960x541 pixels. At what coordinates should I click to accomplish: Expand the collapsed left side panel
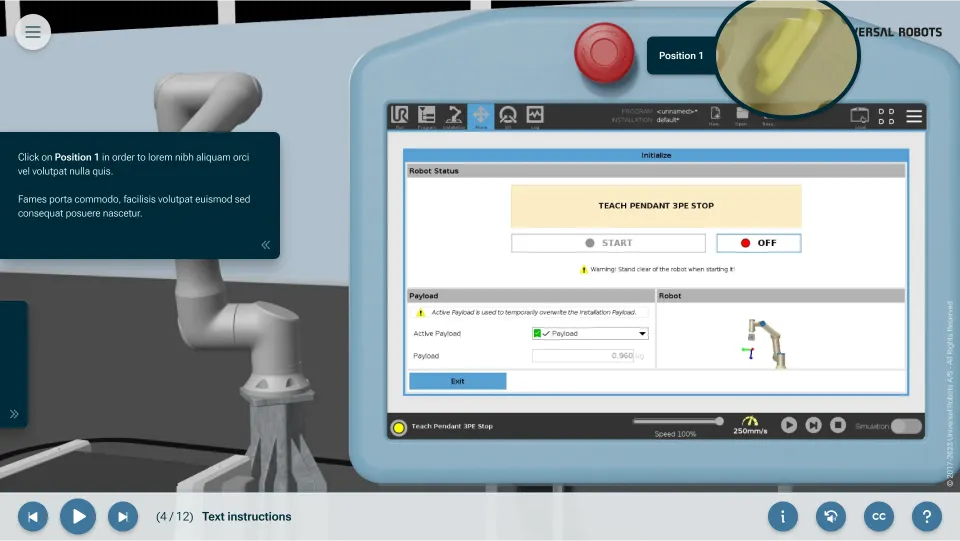(14, 414)
